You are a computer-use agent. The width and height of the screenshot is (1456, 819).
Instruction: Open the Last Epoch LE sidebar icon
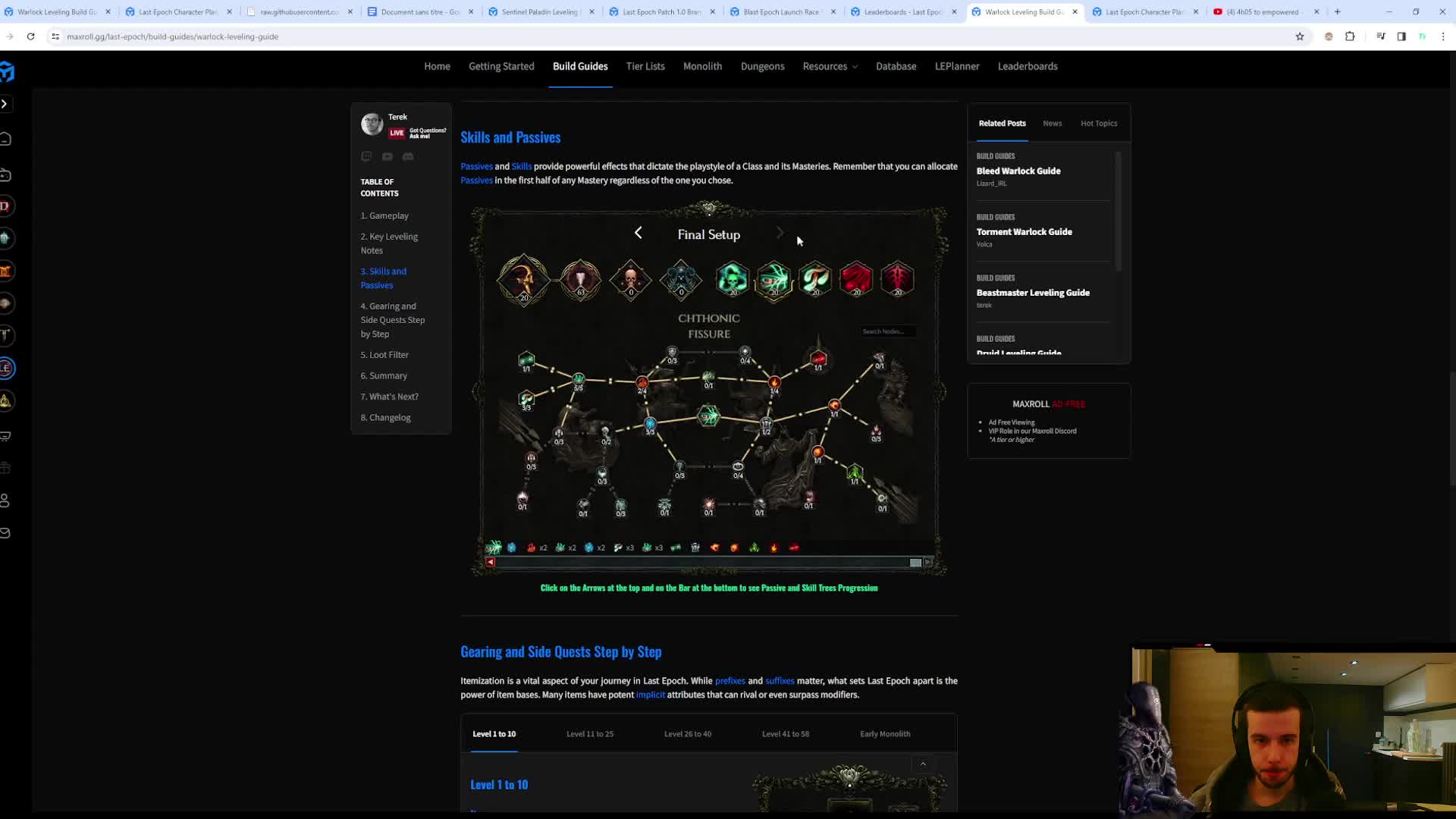[6, 369]
